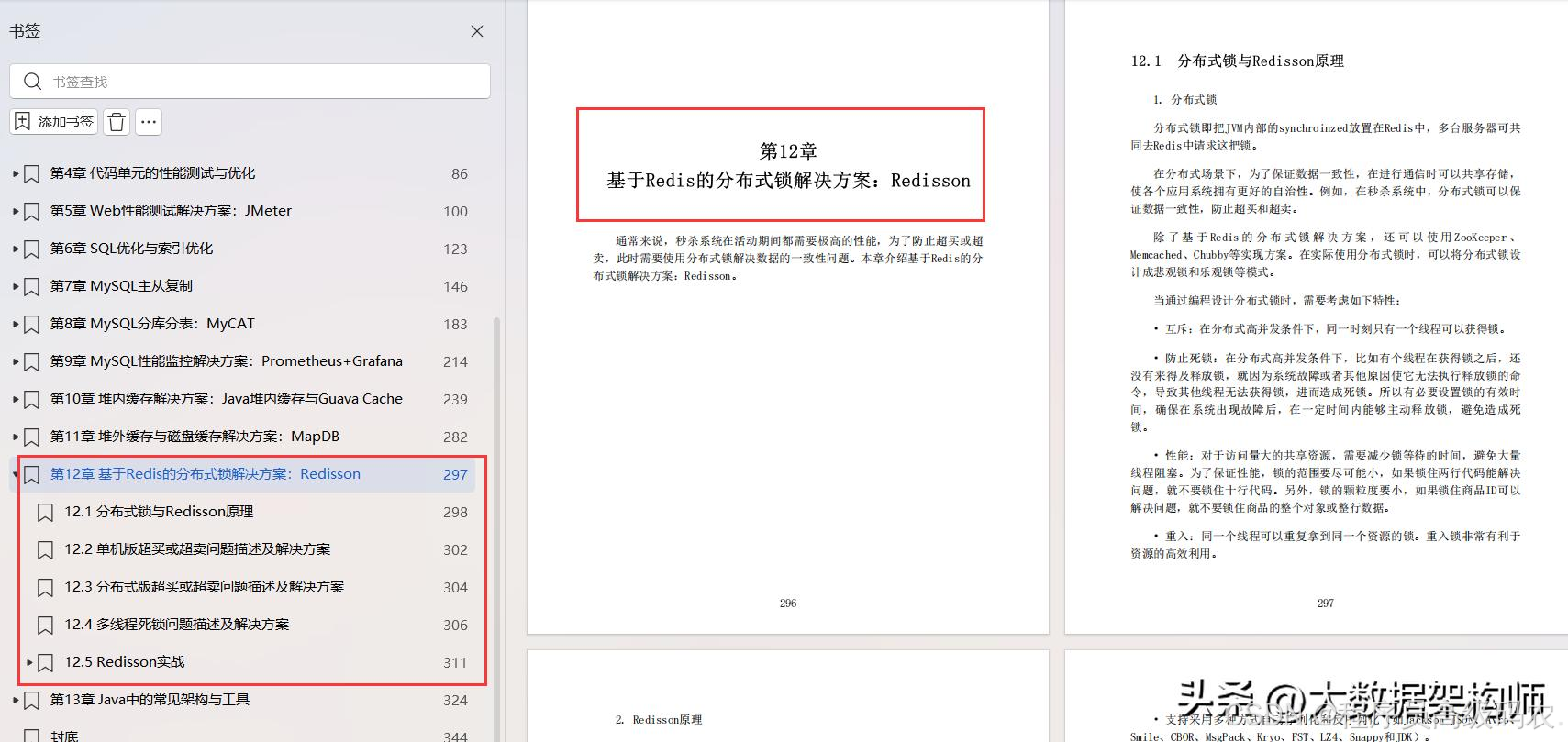
Task: Click the bookmark panel vertical scrollbar
Action: pos(497,529)
